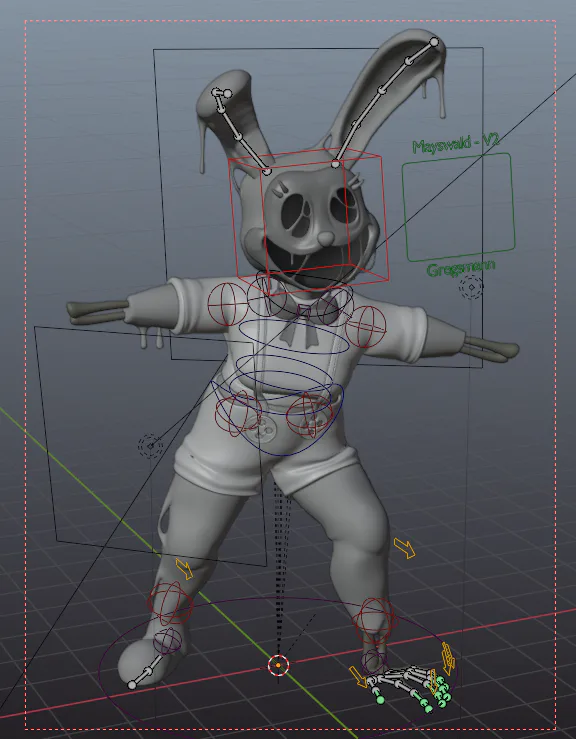The width and height of the screenshot is (576, 739).
Task: Select the blue chest ring control
Action: tap(295, 336)
